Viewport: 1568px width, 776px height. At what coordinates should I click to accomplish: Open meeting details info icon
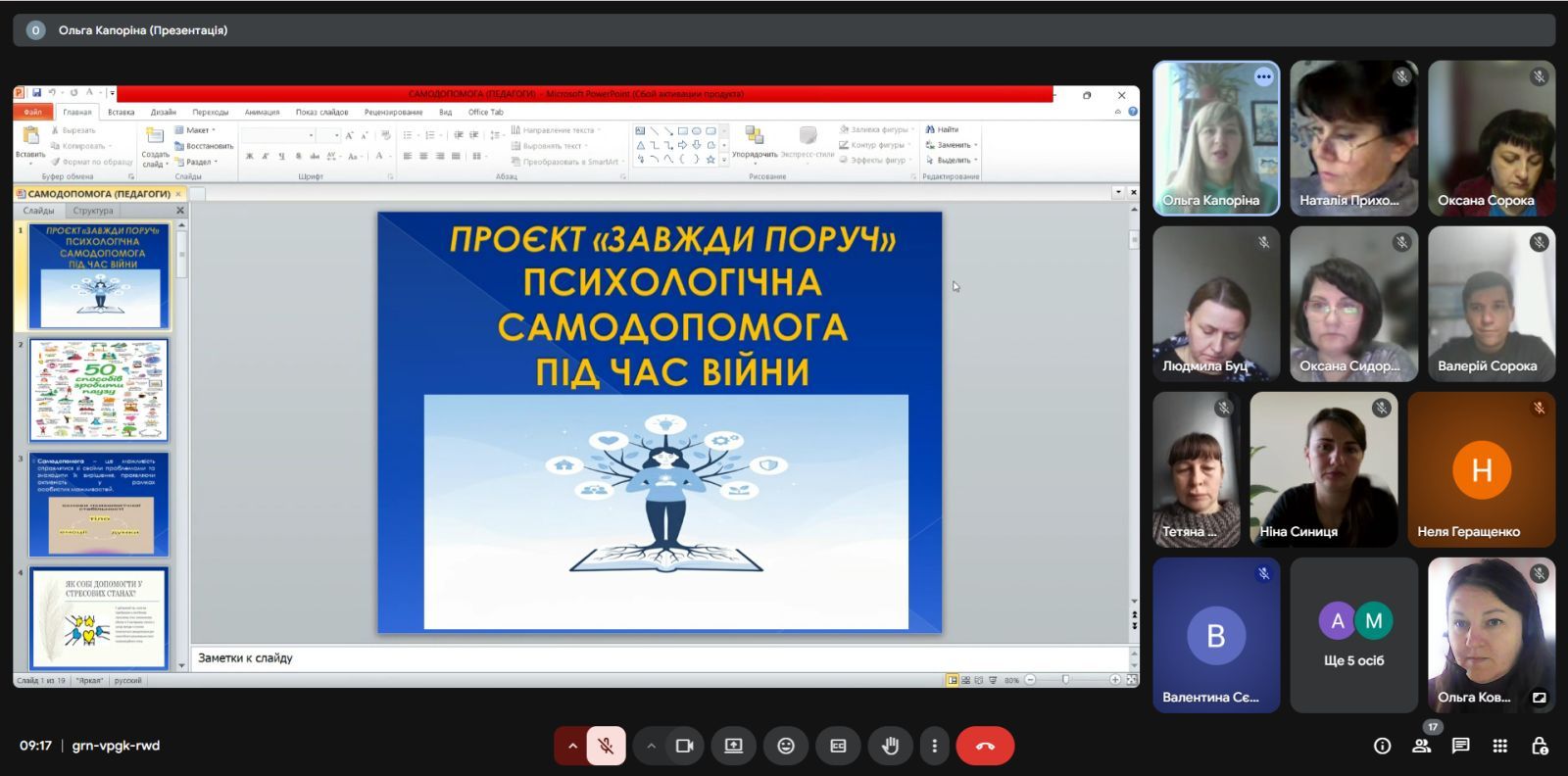click(x=1382, y=746)
